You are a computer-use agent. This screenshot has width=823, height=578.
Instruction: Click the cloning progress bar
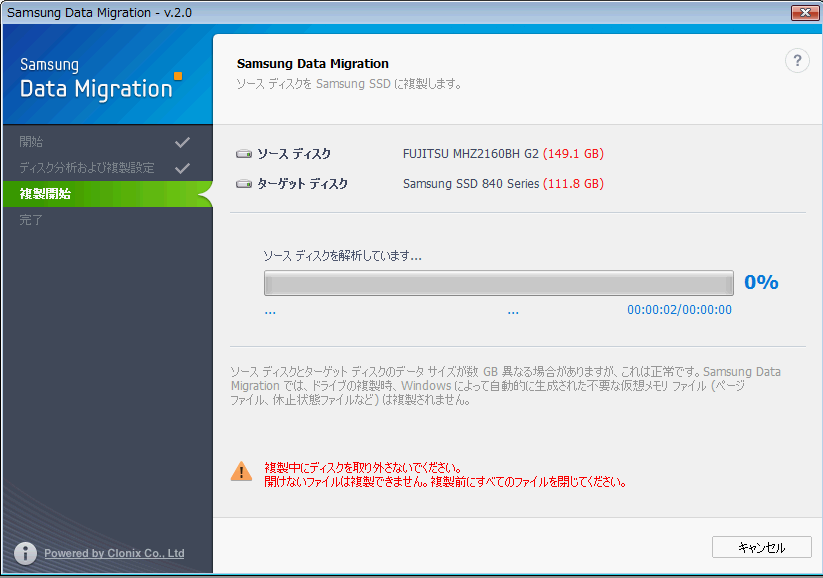[498, 283]
